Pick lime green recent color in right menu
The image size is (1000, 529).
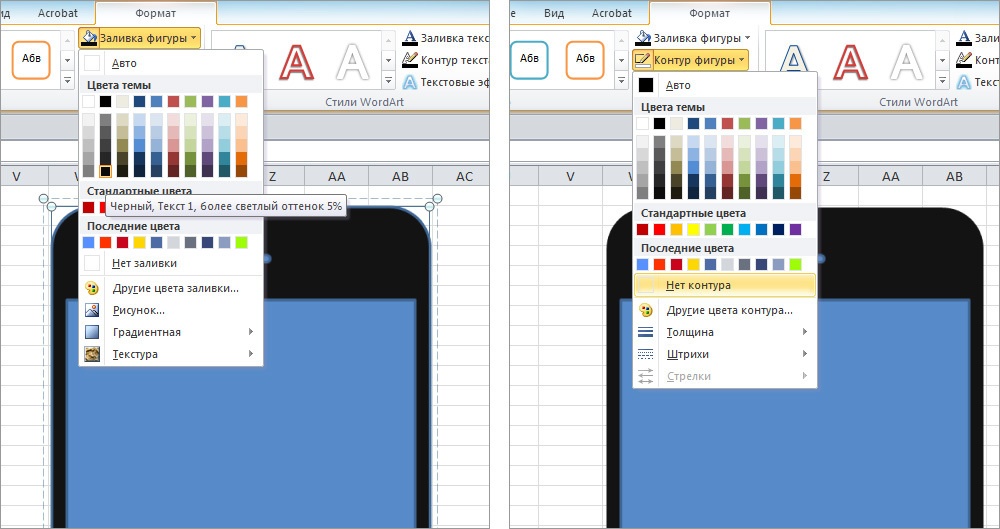pyautogui.click(x=795, y=264)
